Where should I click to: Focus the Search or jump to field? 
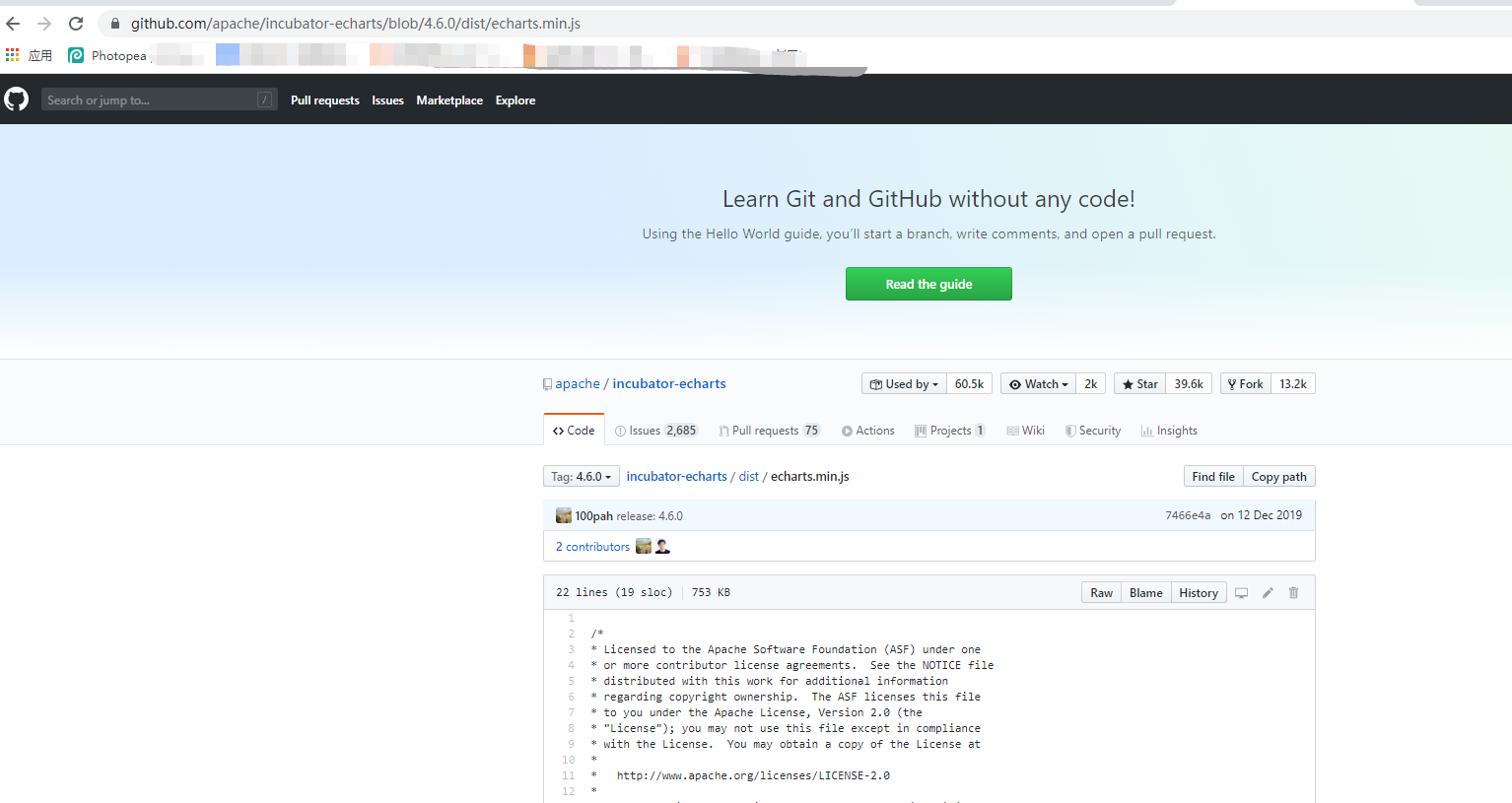coord(160,100)
